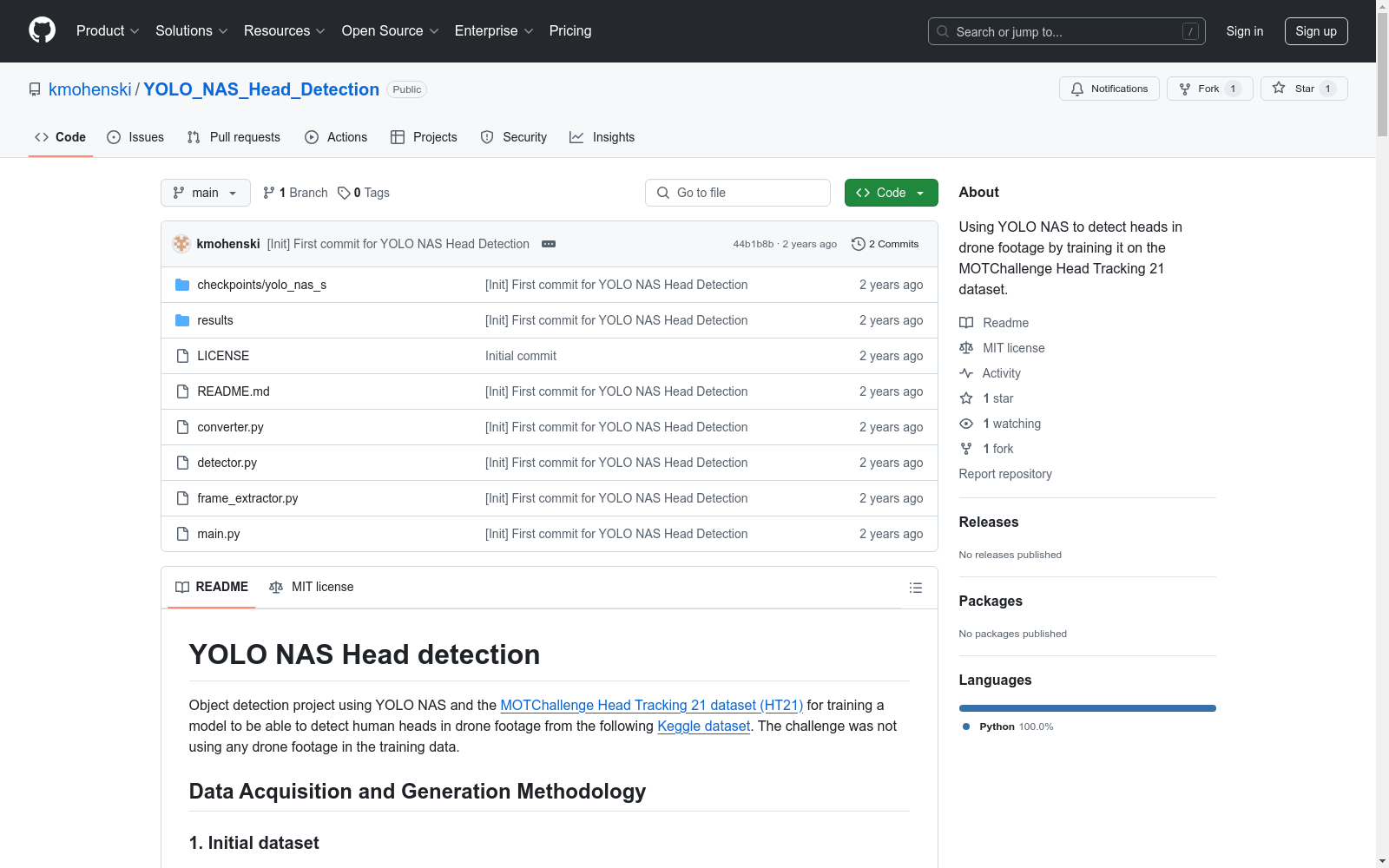Focus the Go to file field
The height and width of the screenshot is (868, 1389).
point(738,193)
